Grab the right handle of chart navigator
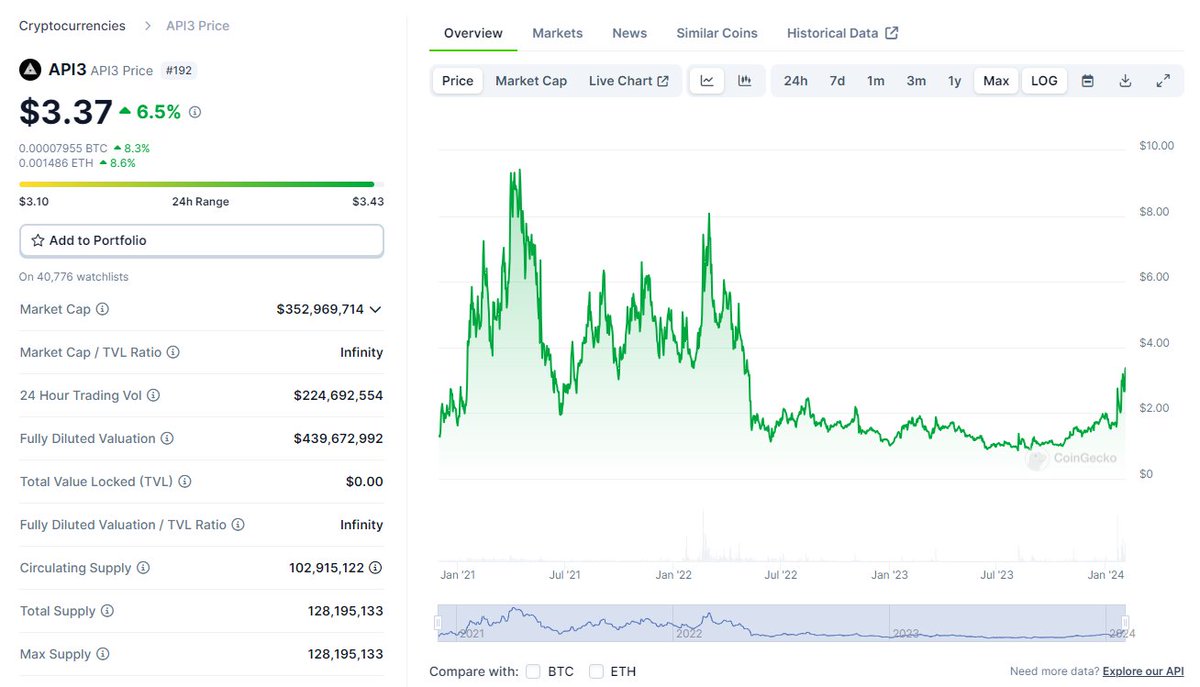 1126,623
